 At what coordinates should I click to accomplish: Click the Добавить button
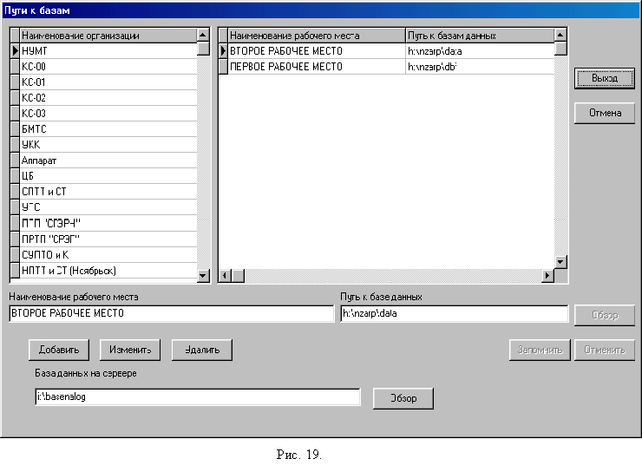[59, 350]
